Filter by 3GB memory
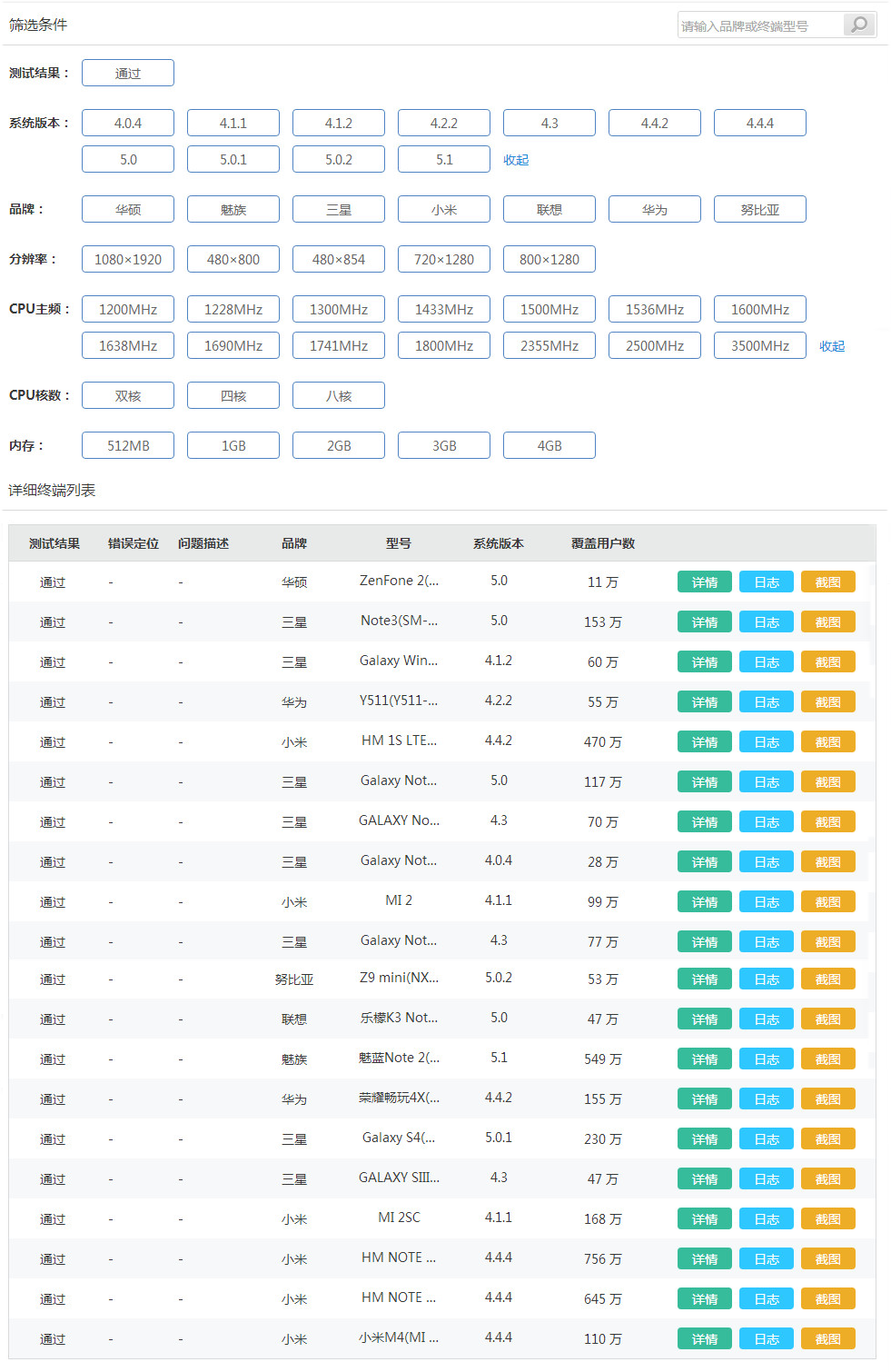This screenshot has width=891, height=1372. pyautogui.click(x=444, y=445)
